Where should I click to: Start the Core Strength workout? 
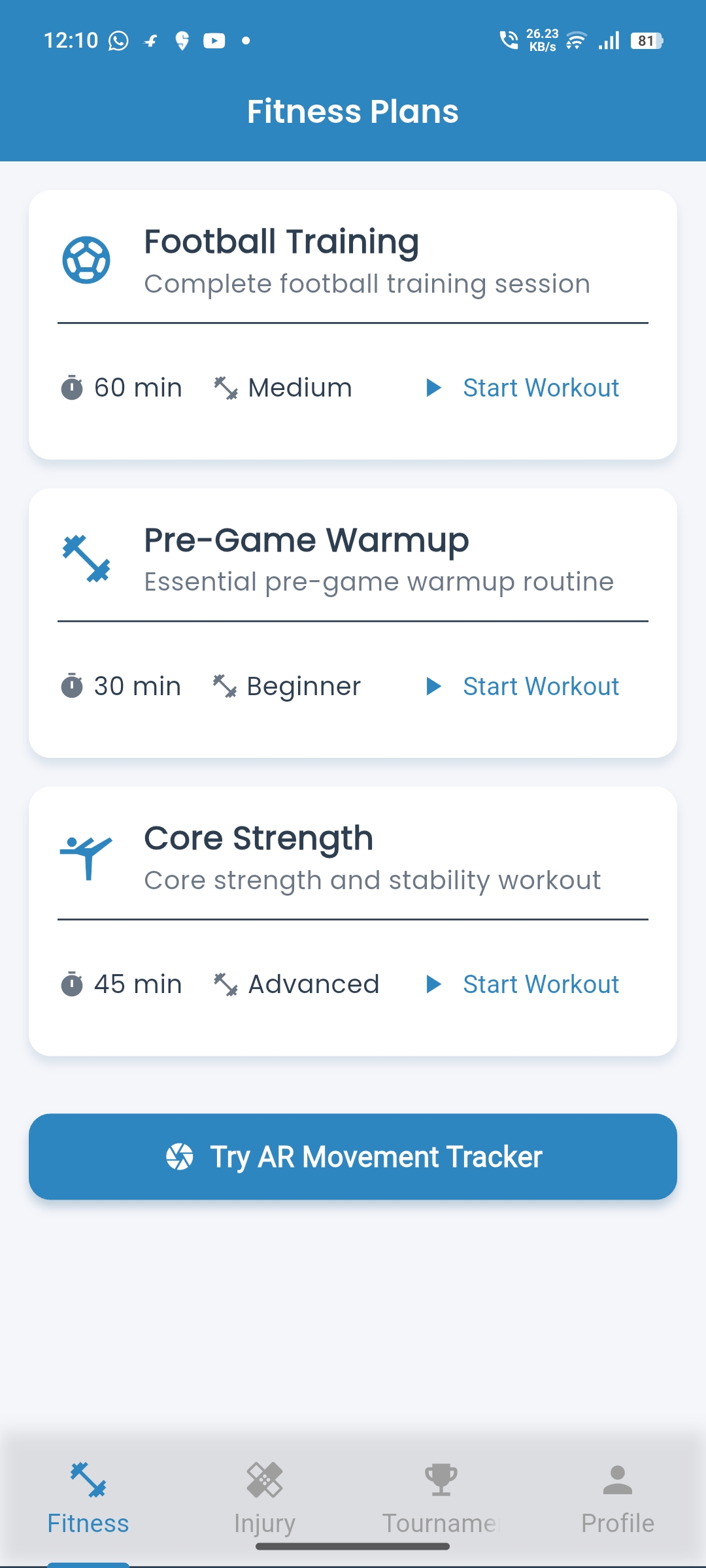pyautogui.click(x=541, y=985)
